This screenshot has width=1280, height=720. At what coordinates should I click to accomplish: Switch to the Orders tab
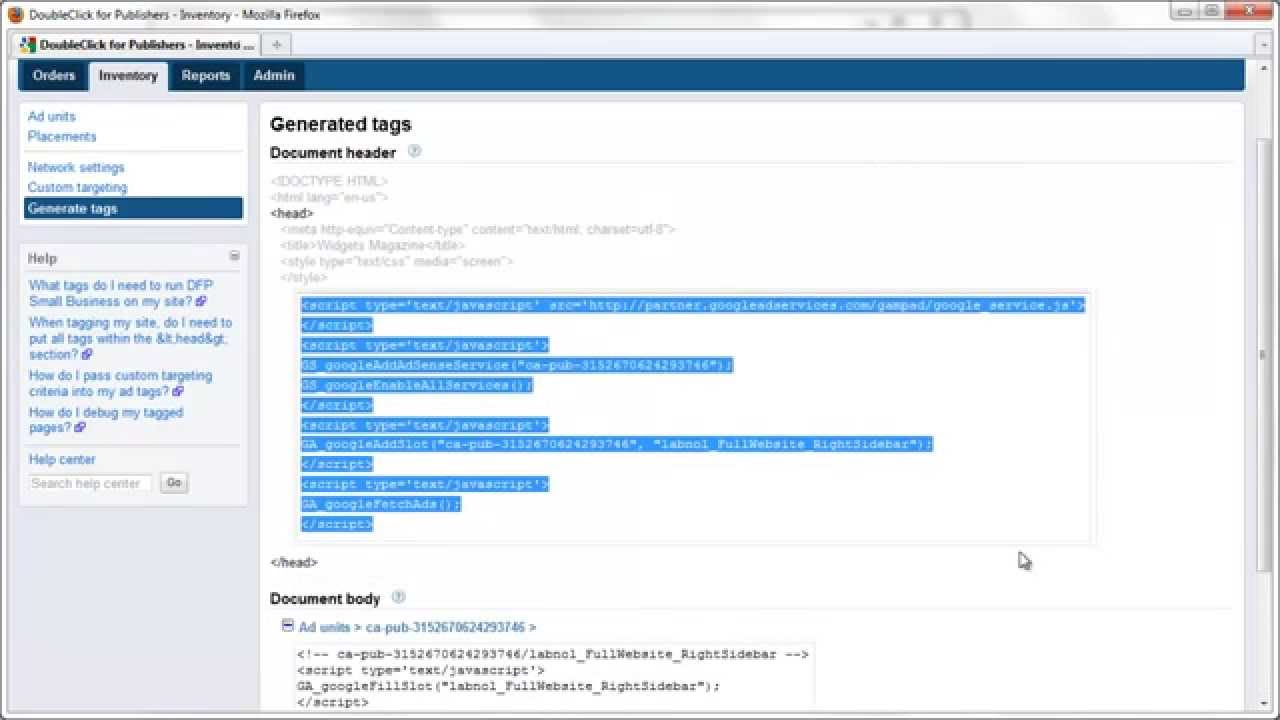[53, 75]
